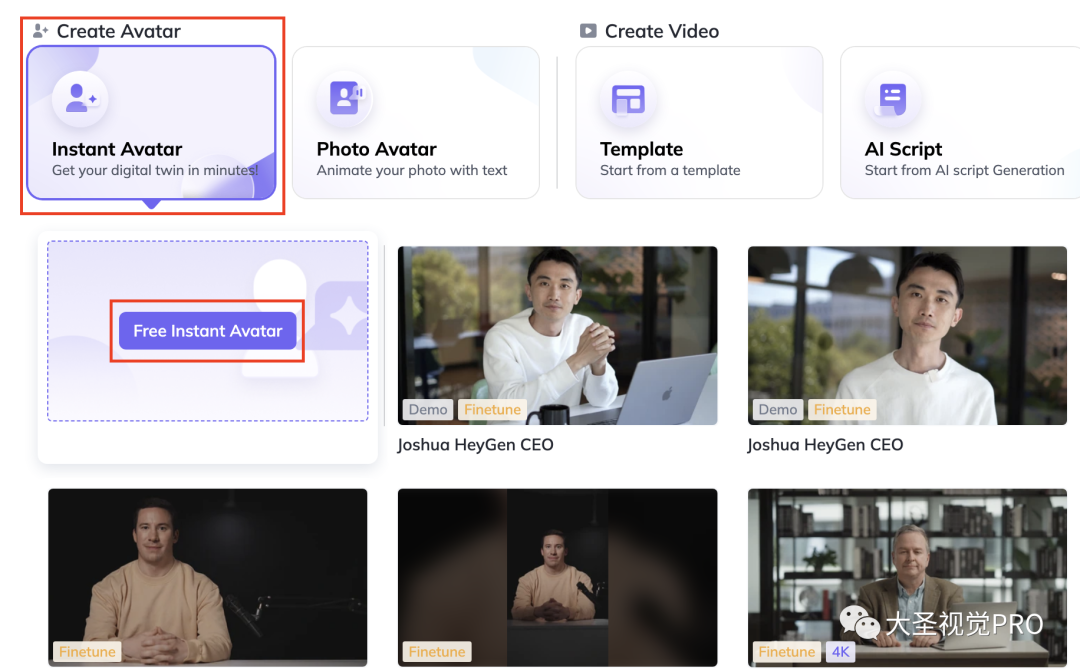Open "Start from AI script Generation" option

[964, 170]
